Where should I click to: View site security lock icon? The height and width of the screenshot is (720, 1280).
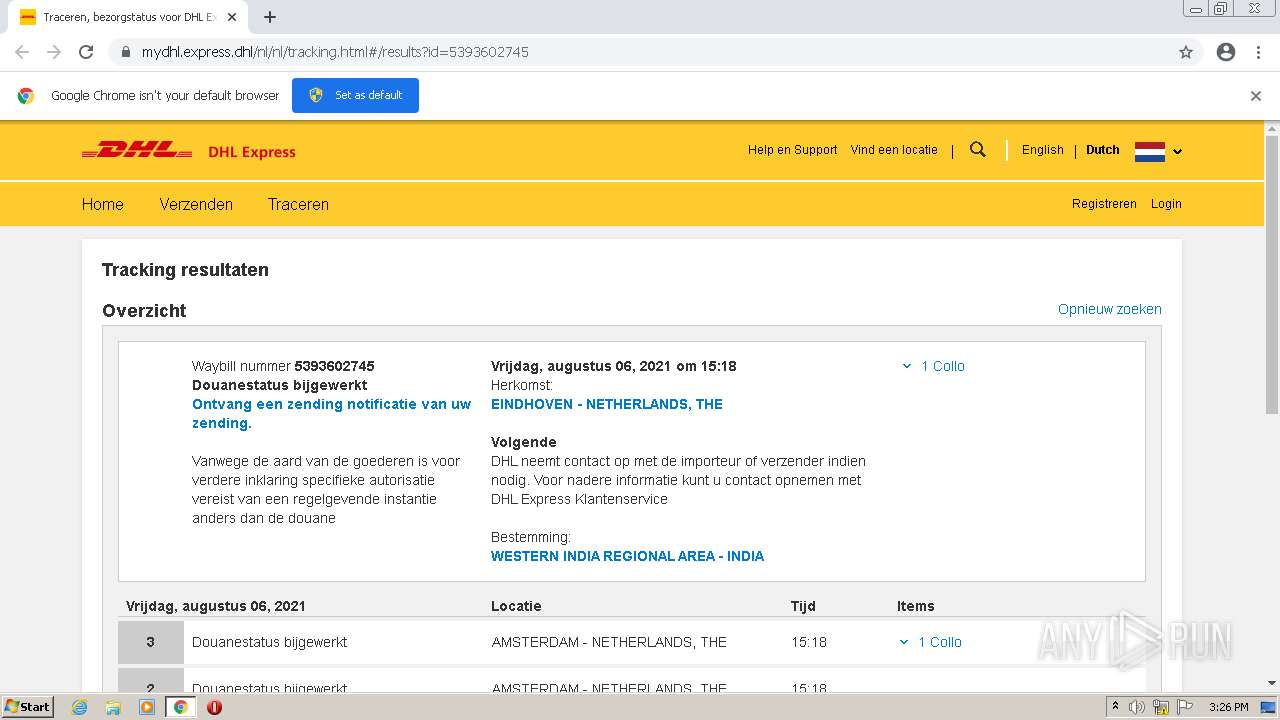[x=125, y=52]
